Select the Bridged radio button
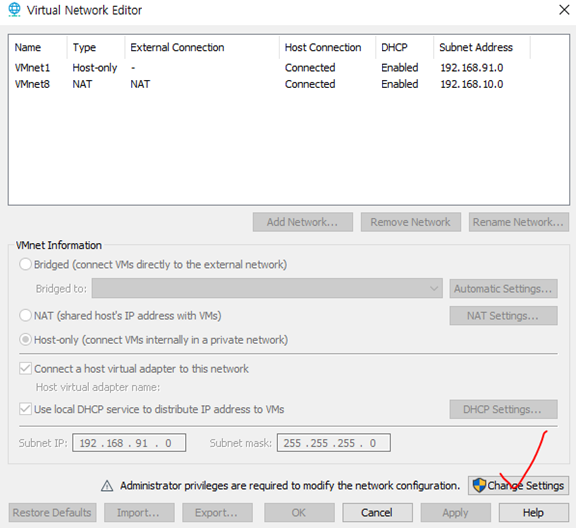 pos(25,264)
